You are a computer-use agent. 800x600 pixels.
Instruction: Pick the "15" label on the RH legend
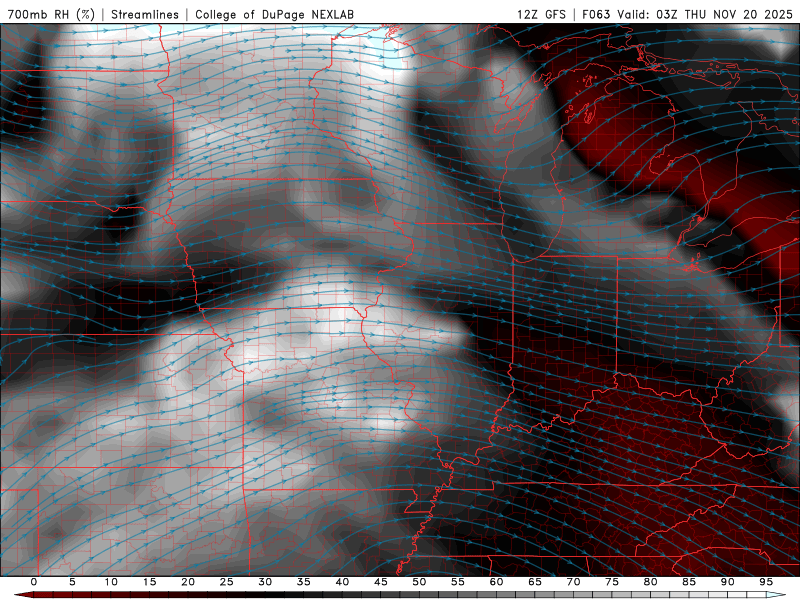click(149, 582)
